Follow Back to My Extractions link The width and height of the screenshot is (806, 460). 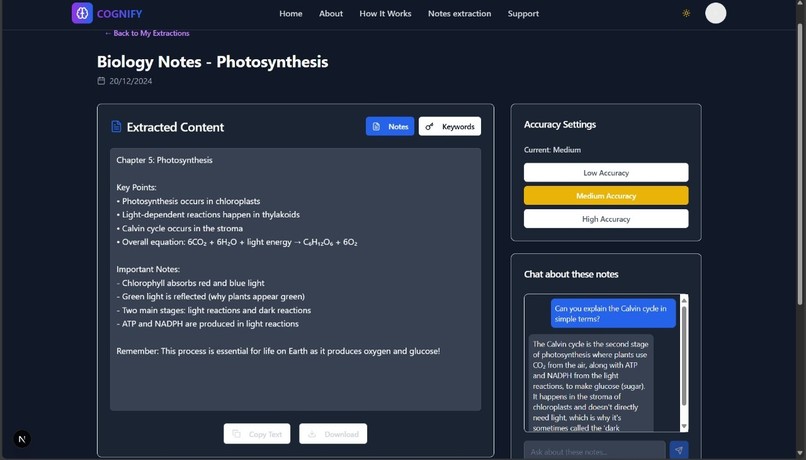(147, 33)
